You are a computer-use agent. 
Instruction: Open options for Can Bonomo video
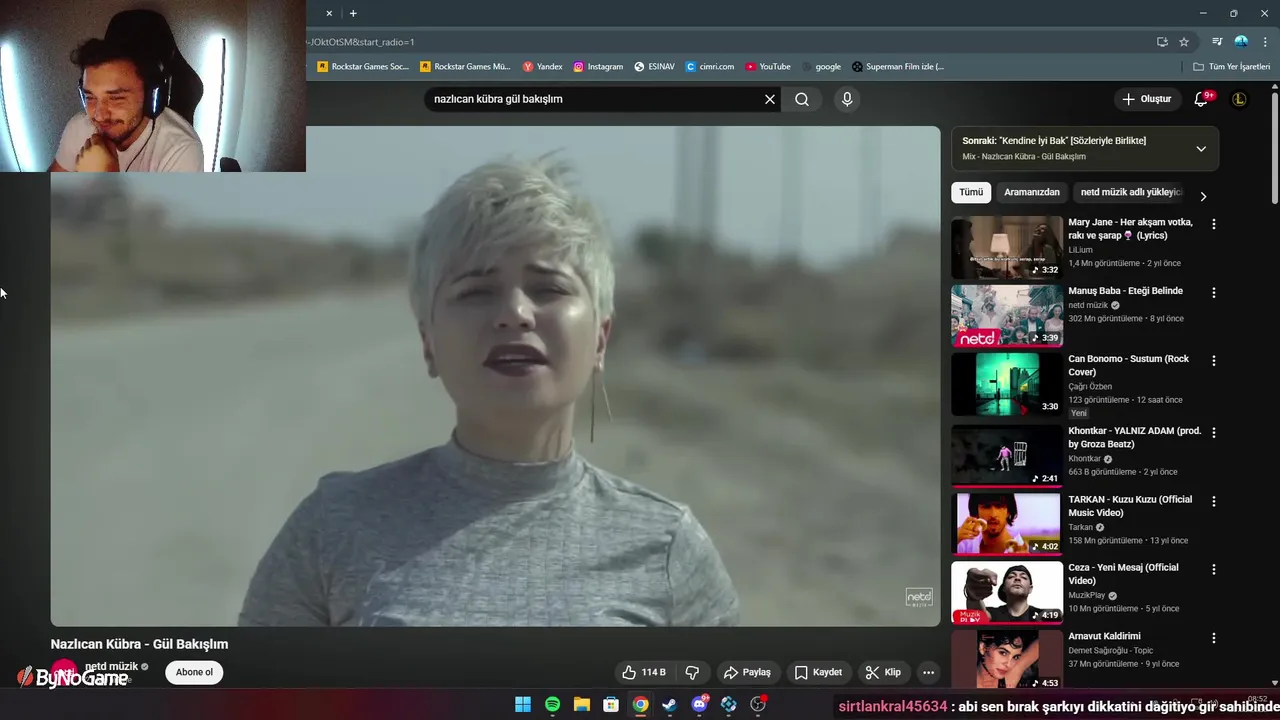pos(1214,361)
